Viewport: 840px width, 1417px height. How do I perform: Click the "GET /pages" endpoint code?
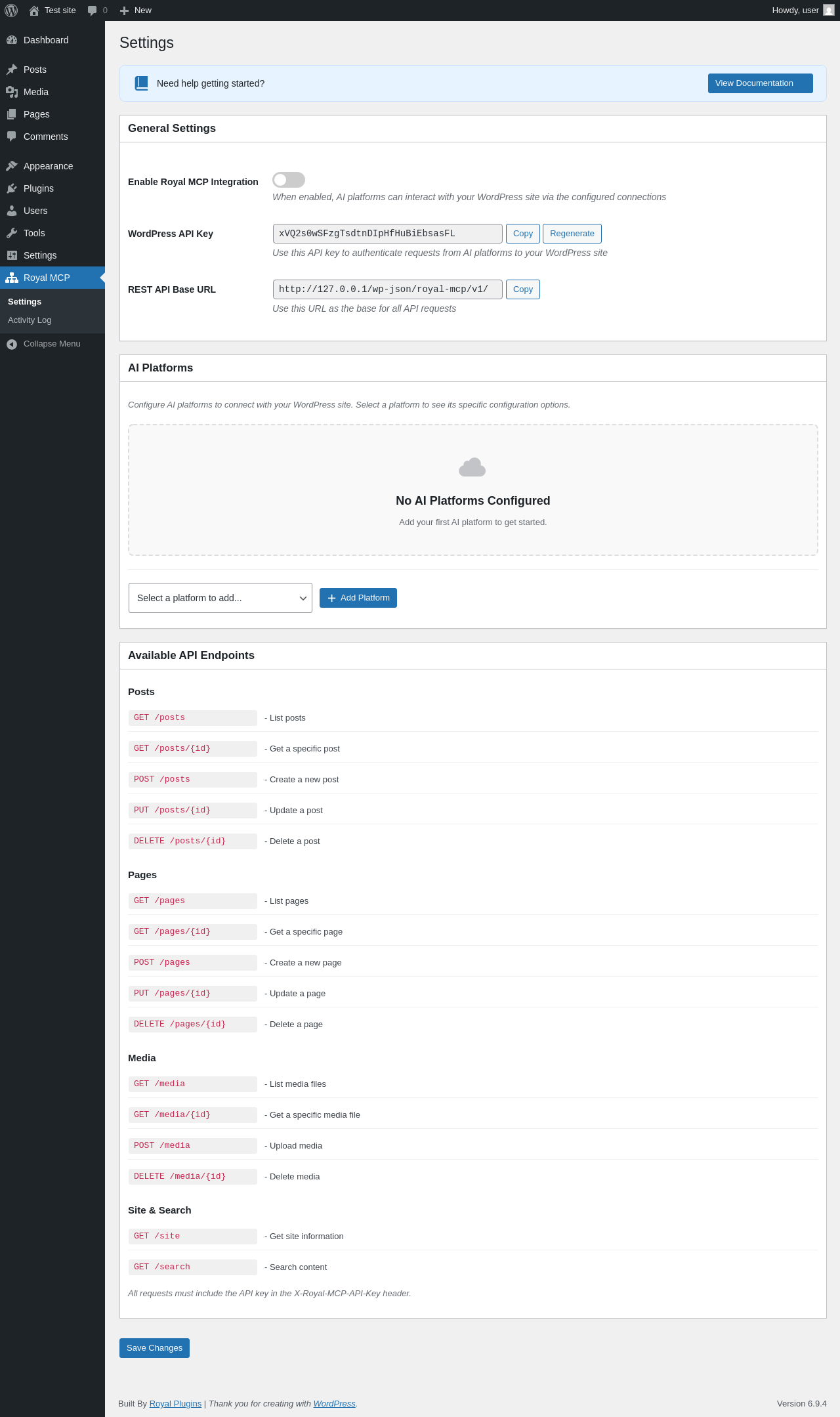pos(193,901)
